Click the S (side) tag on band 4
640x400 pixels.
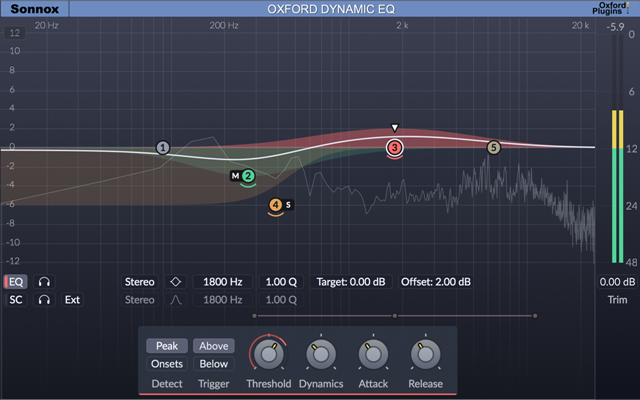[x=288, y=204]
